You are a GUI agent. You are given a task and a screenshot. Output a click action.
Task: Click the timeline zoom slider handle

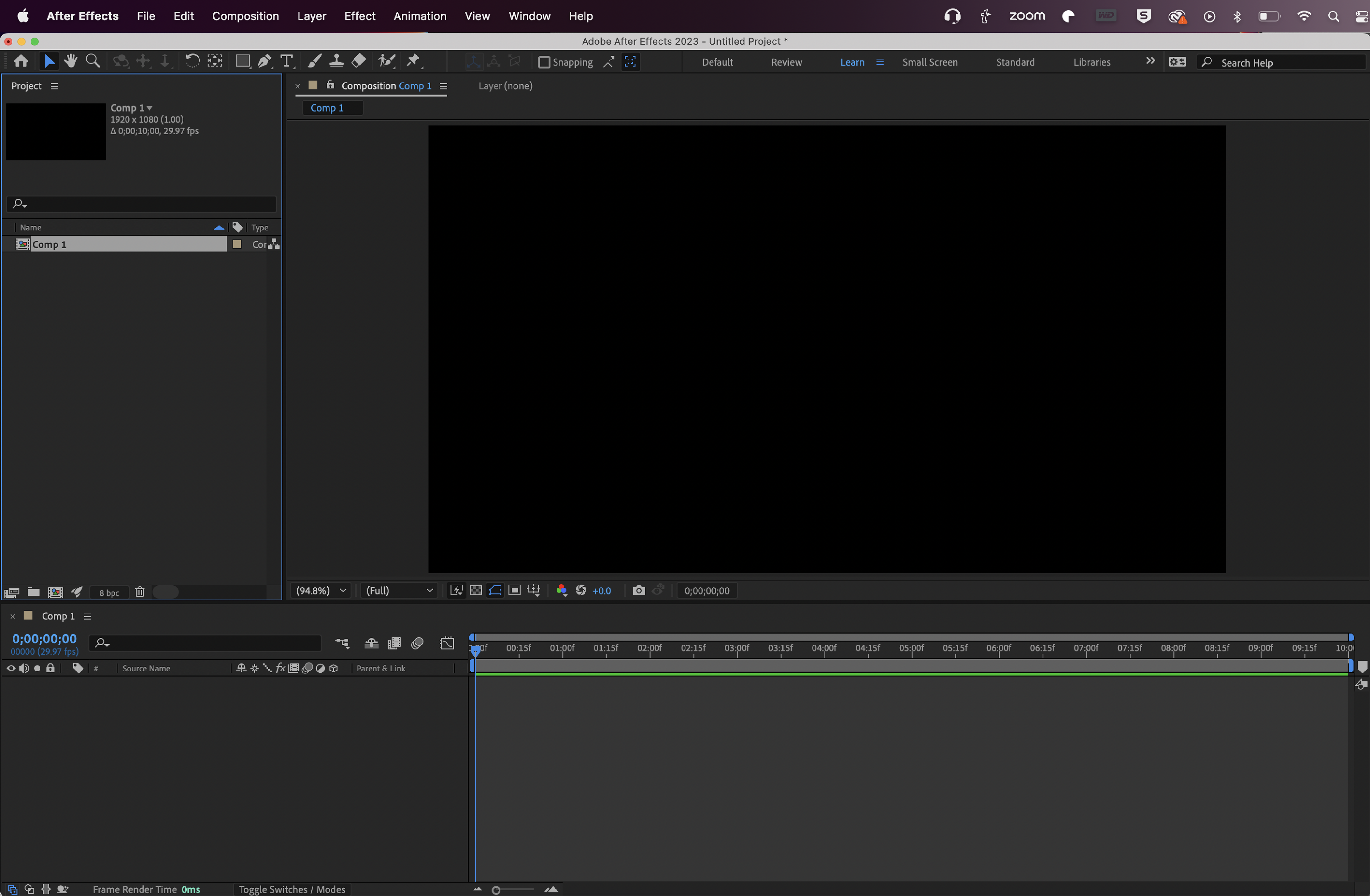(496, 890)
